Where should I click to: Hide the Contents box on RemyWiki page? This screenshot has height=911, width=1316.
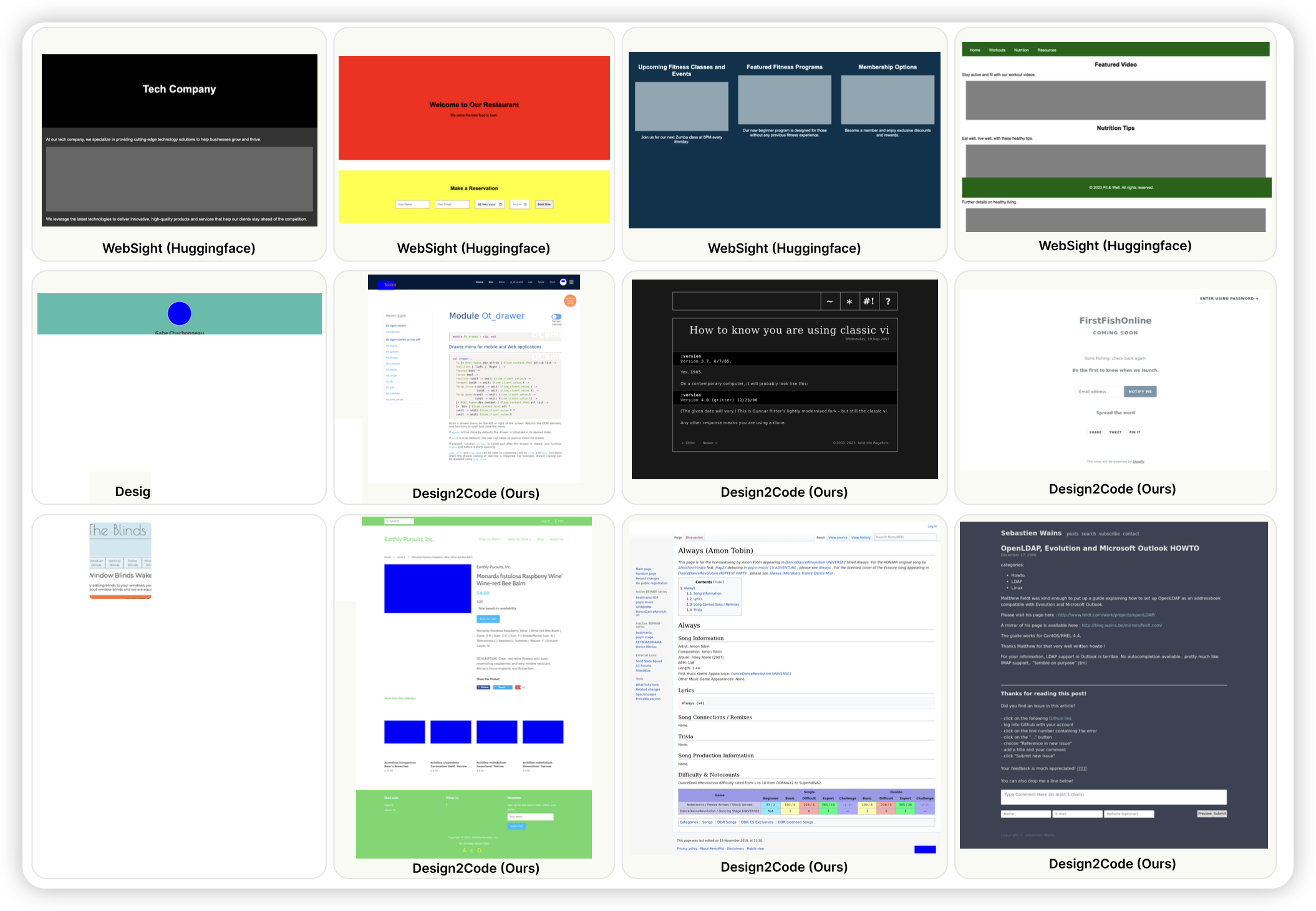(x=718, y=582)
